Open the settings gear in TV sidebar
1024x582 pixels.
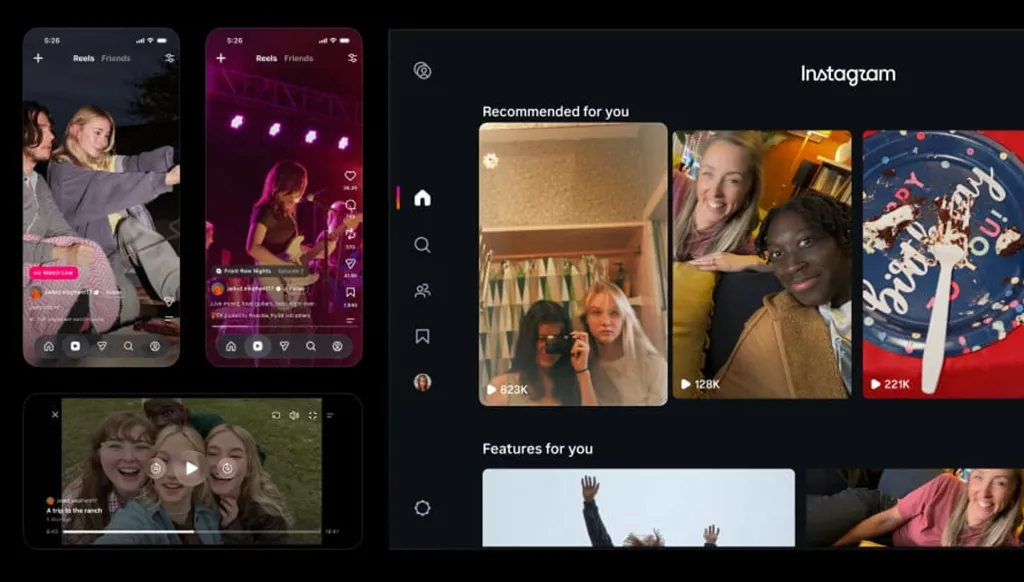[x=423, y=508]
